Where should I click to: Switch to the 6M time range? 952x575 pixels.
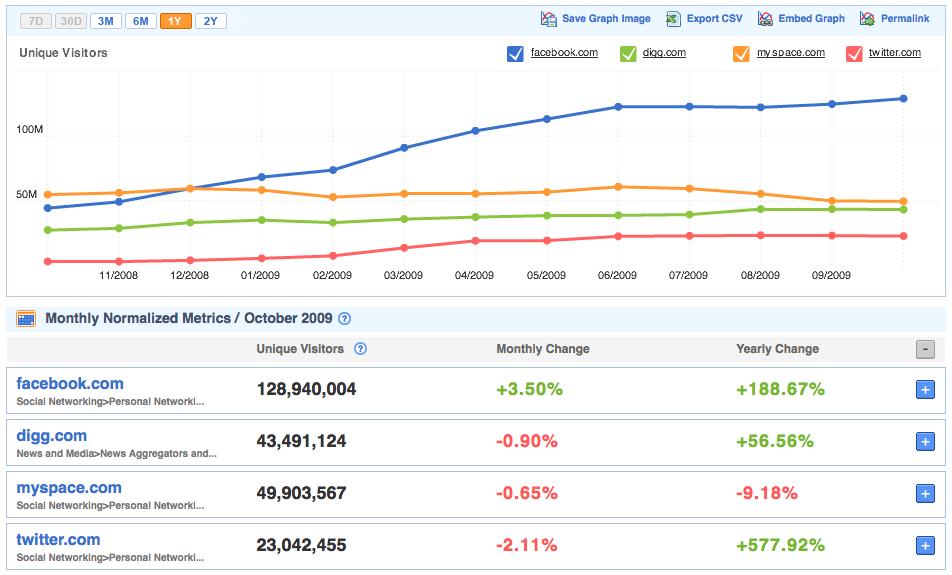pyautogui.click(x=141, y=21)
